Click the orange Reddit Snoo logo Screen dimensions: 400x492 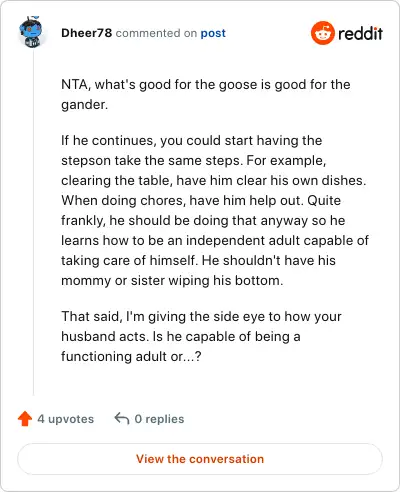coord(322,33)
